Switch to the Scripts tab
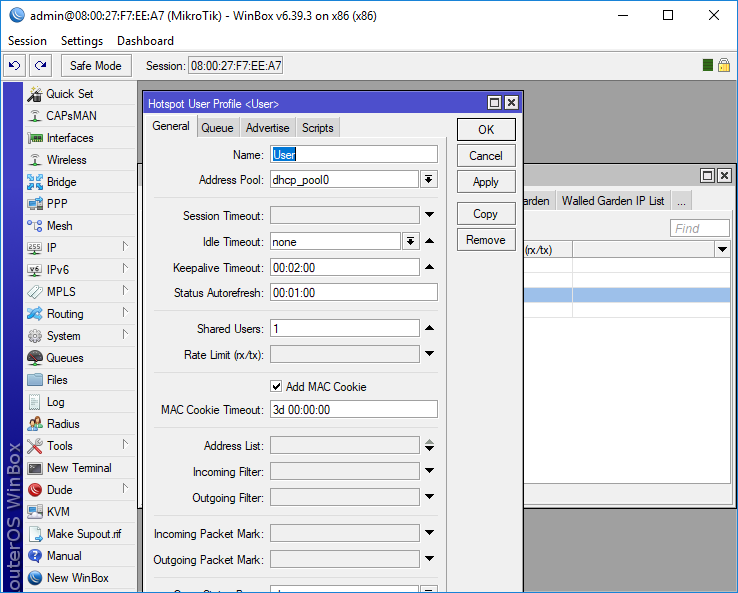Viewport: 738px width, 593px height. pos(318,128)
